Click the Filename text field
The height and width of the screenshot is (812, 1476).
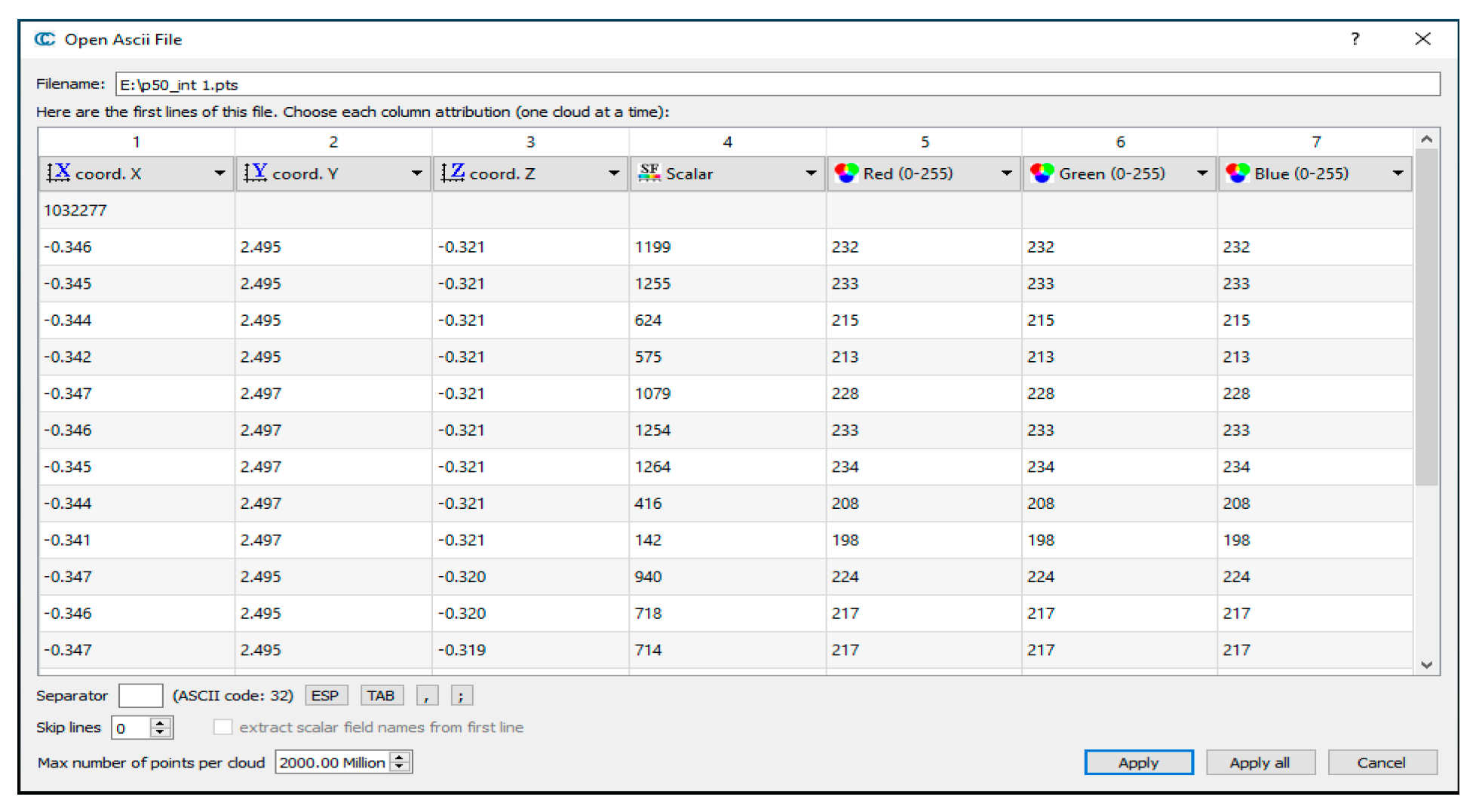point(777,84)
